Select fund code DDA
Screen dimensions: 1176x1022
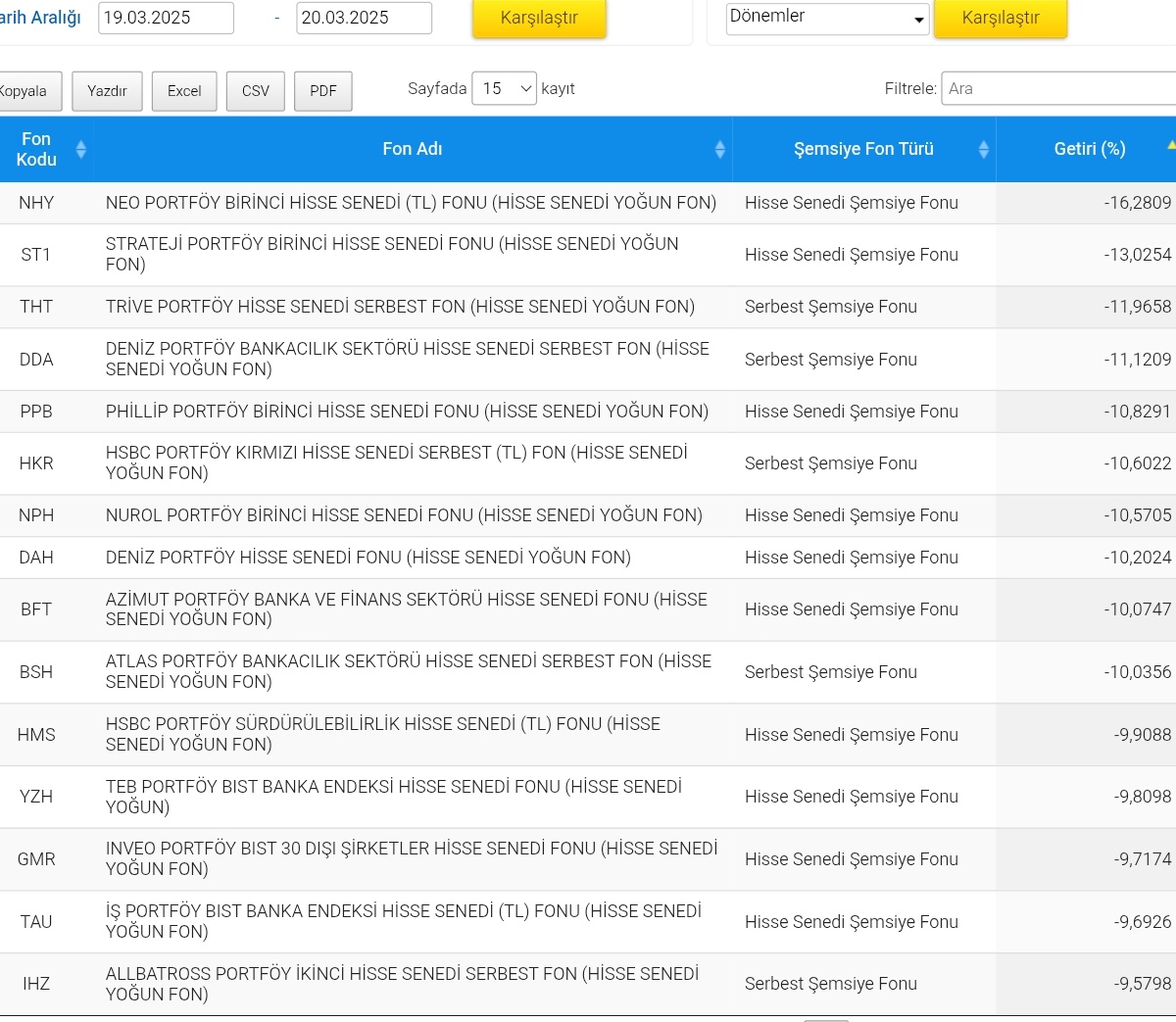tap(36, 360)
